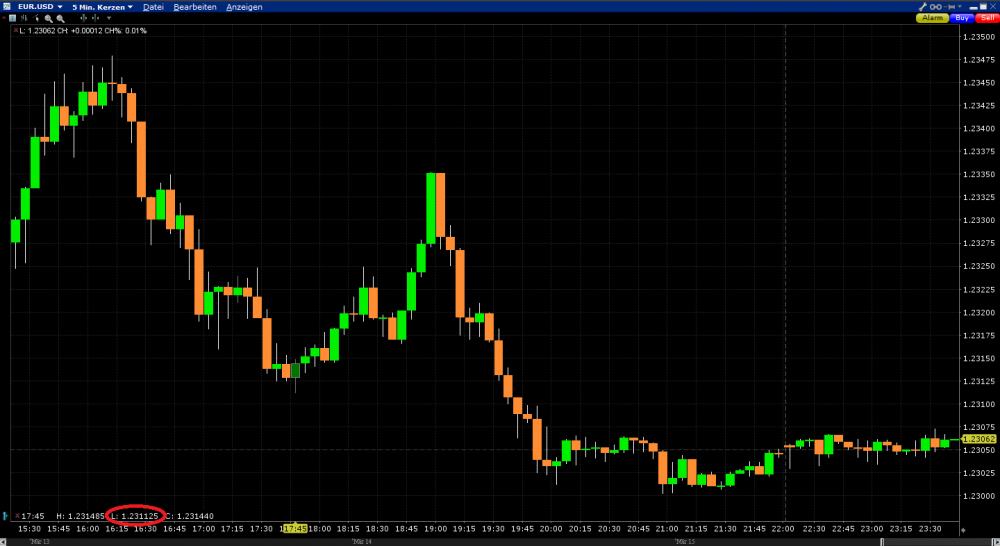The height and width of the screenshot is (546, 1000).
Task: Open the Datei menu
Action: 153,7
